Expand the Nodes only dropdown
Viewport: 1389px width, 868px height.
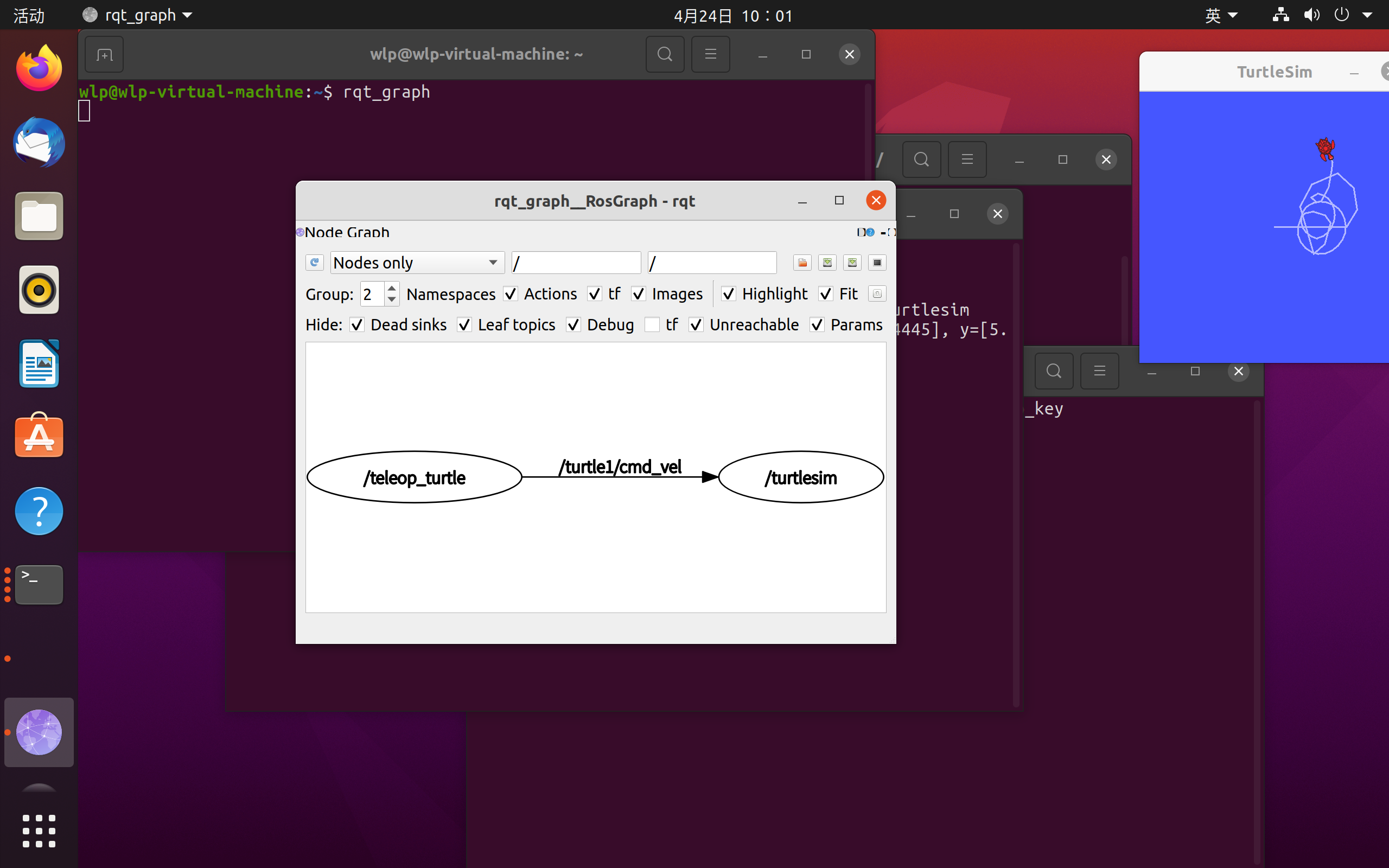[417, 263]
